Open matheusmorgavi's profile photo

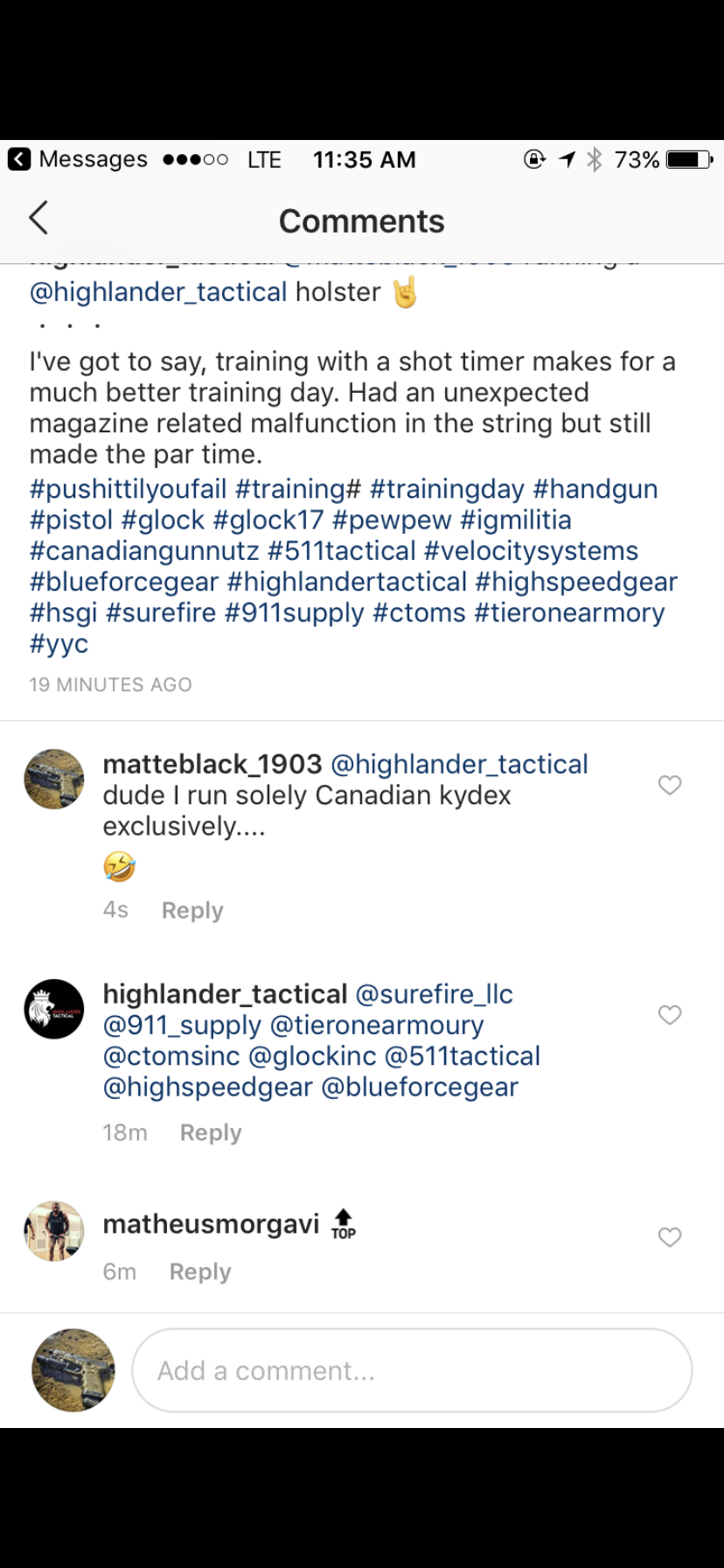(54, 1231)
